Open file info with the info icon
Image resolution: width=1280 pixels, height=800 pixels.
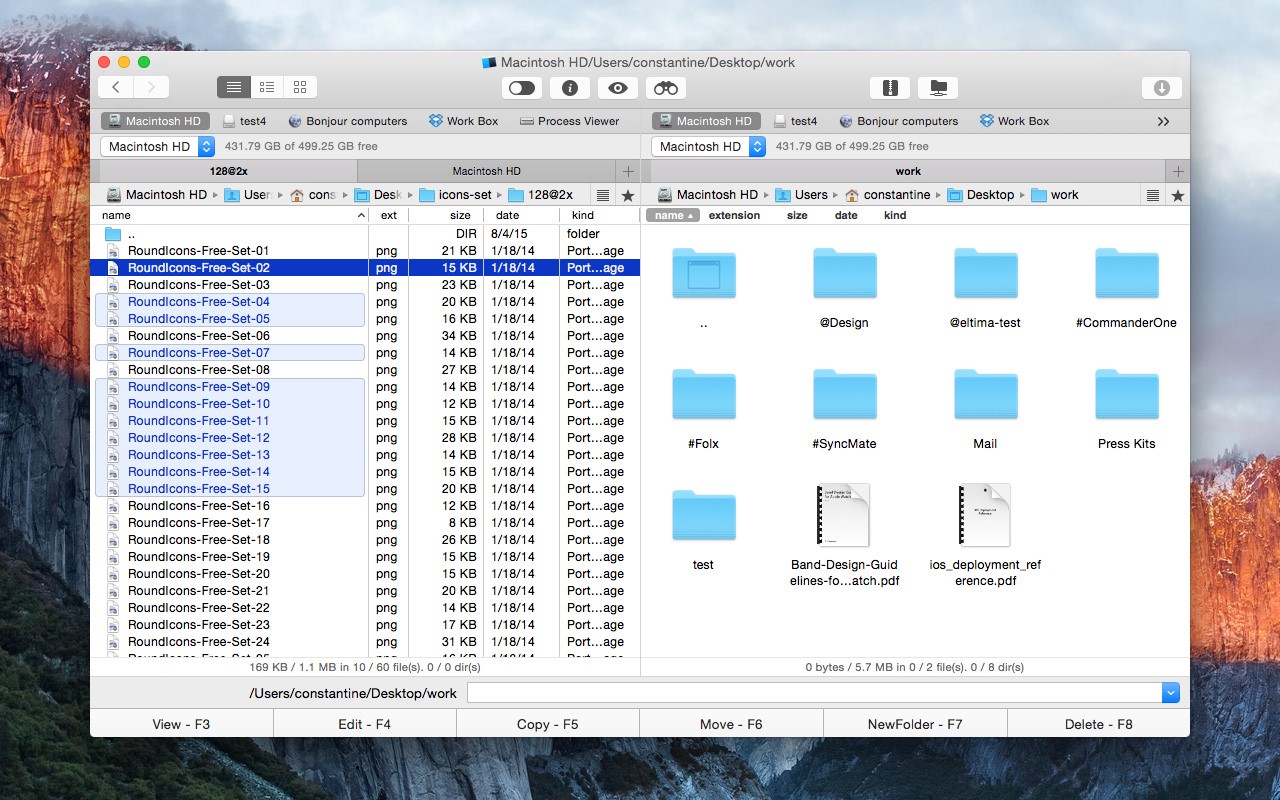tap(570, 88)
